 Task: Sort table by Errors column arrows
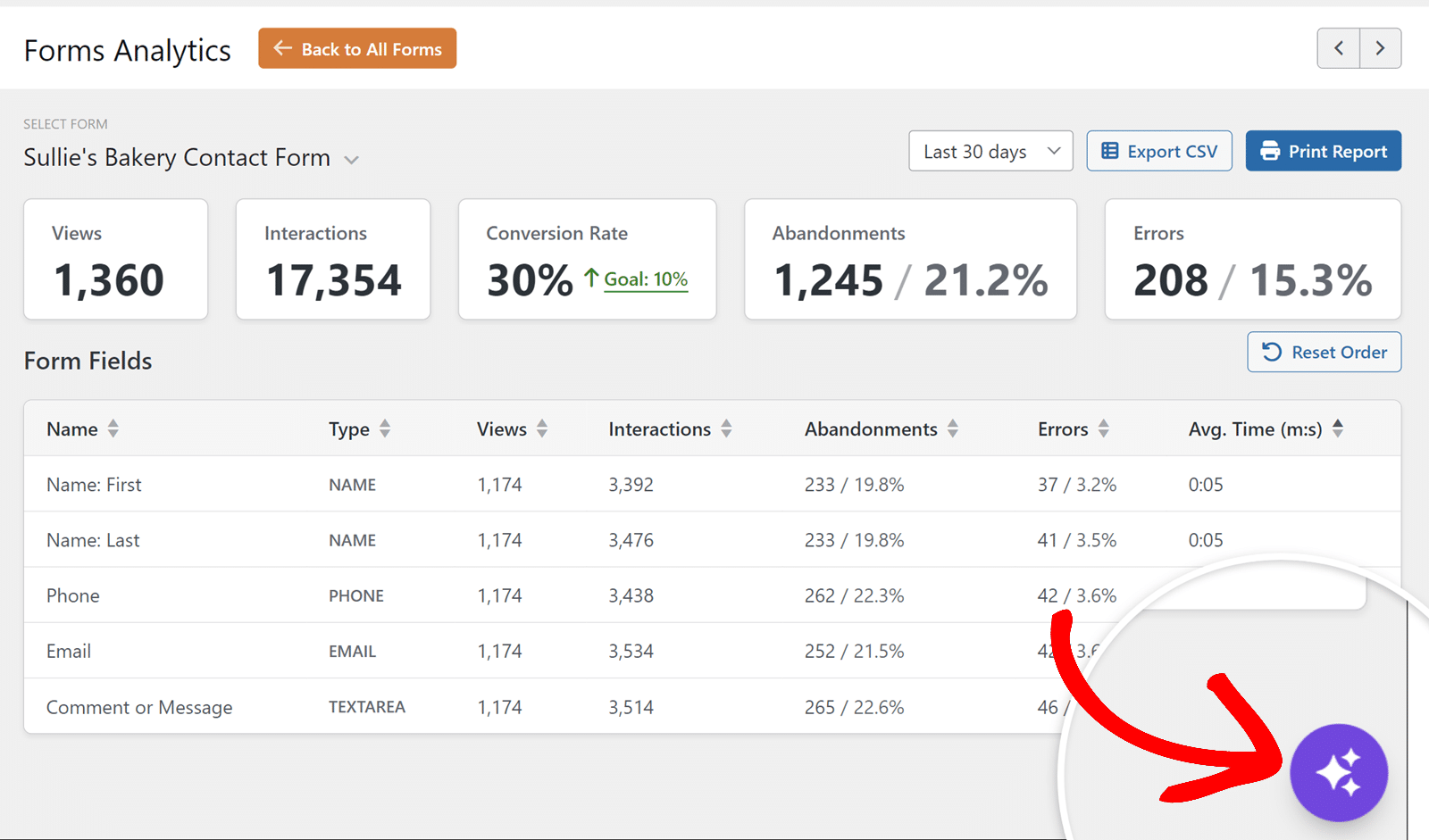(x=1104, y=428)
